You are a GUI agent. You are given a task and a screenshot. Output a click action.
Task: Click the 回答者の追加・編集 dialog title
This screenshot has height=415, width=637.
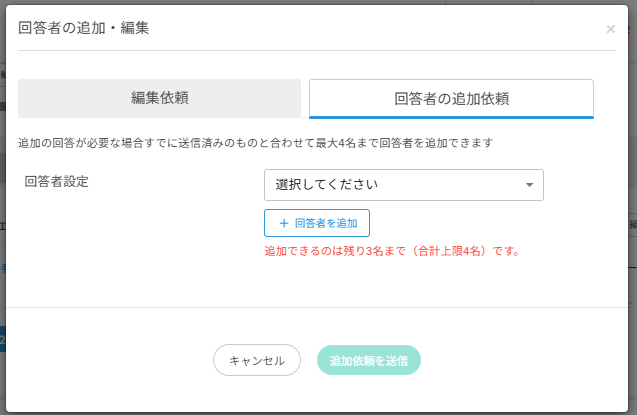click(84, 28)
